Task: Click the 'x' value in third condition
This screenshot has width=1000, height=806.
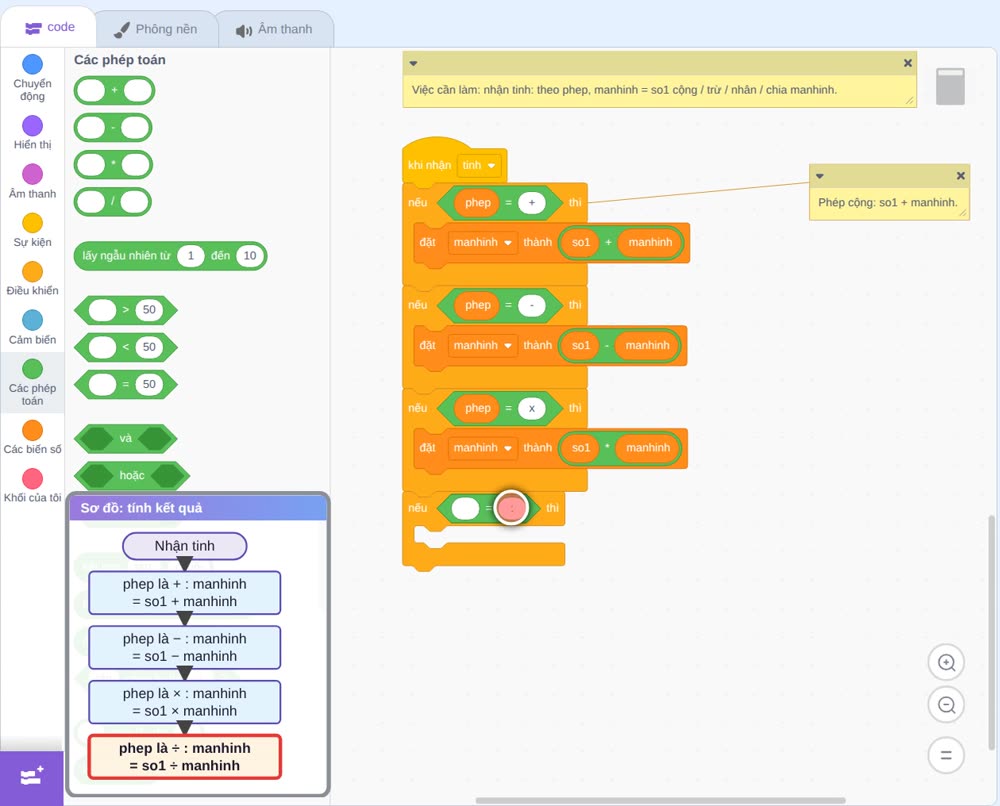Action: 532,409
